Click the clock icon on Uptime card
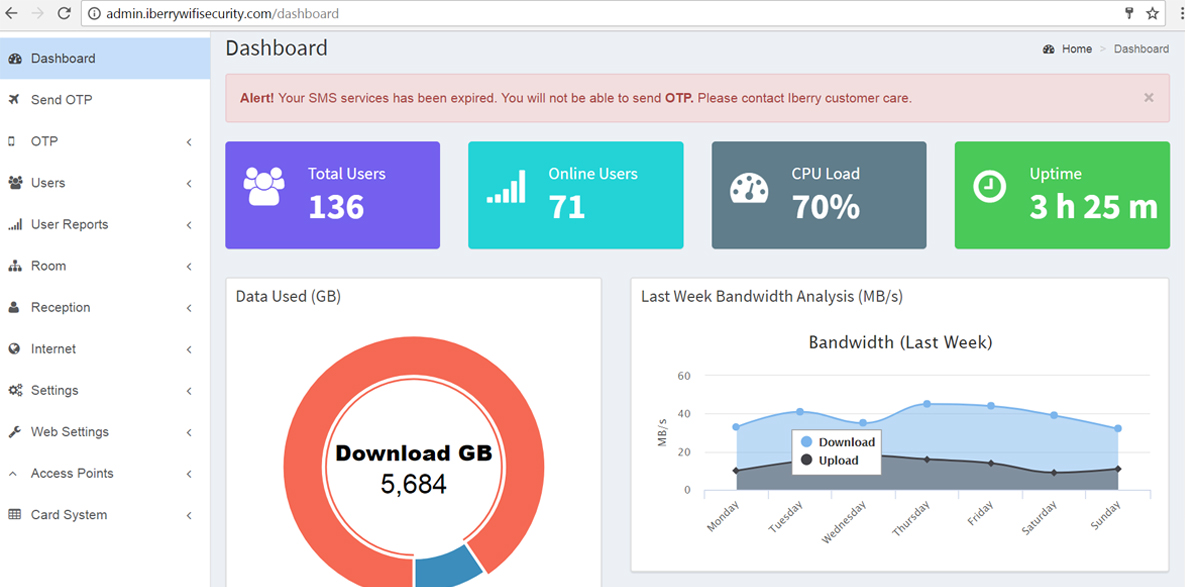The height and width of the screenshot is (587, 1185). [x=989, y=187]
